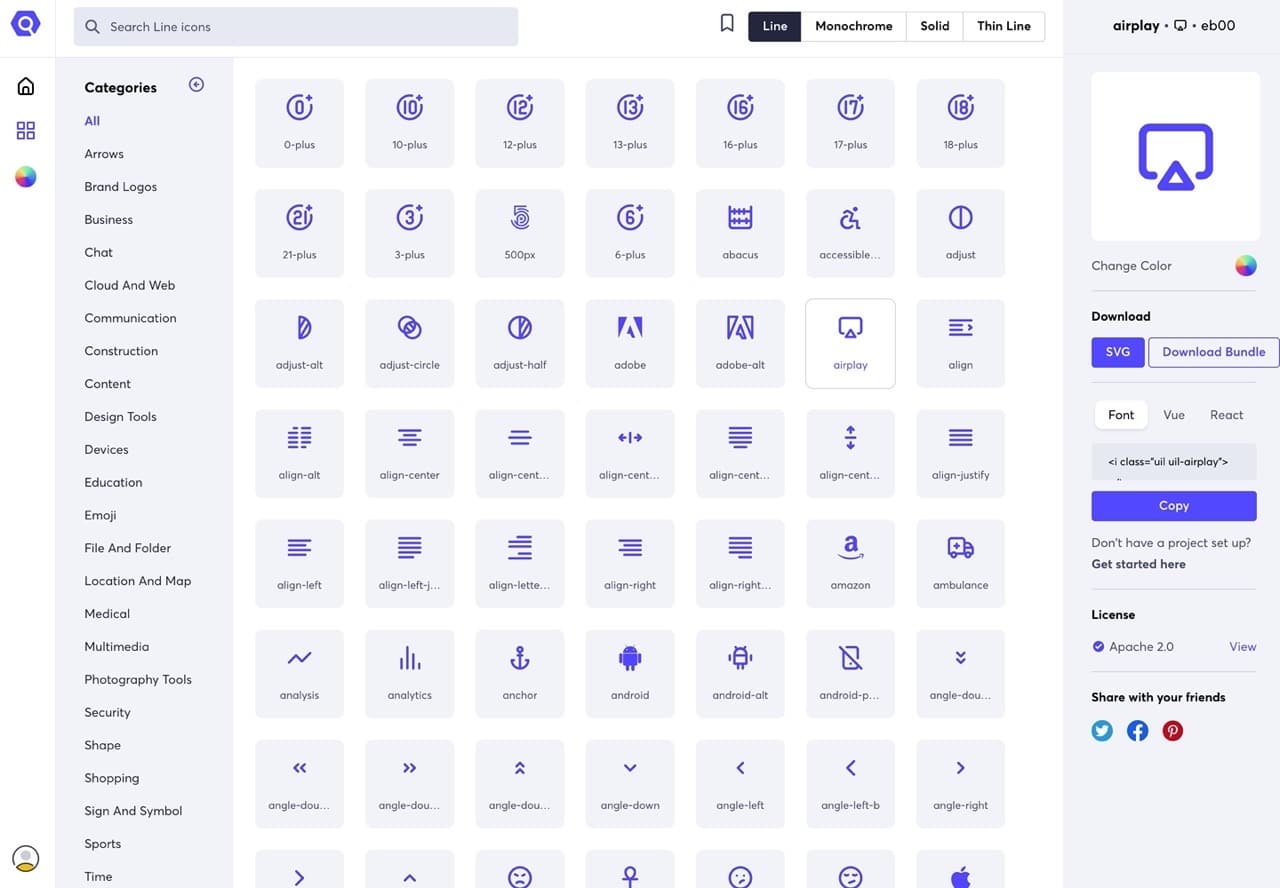The height and width of the screenshot is (888, 1280).
Task: Filter by Devices category
Action: (107, 450)
